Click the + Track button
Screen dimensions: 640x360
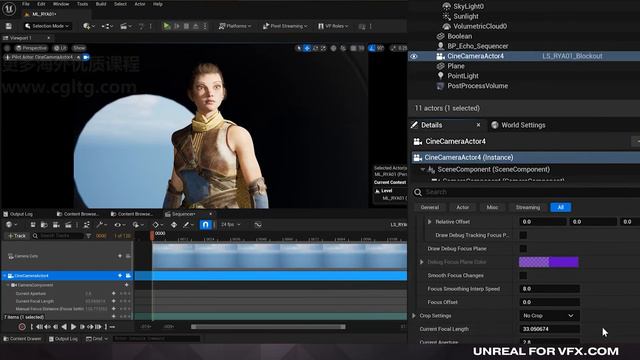(17, 236)
